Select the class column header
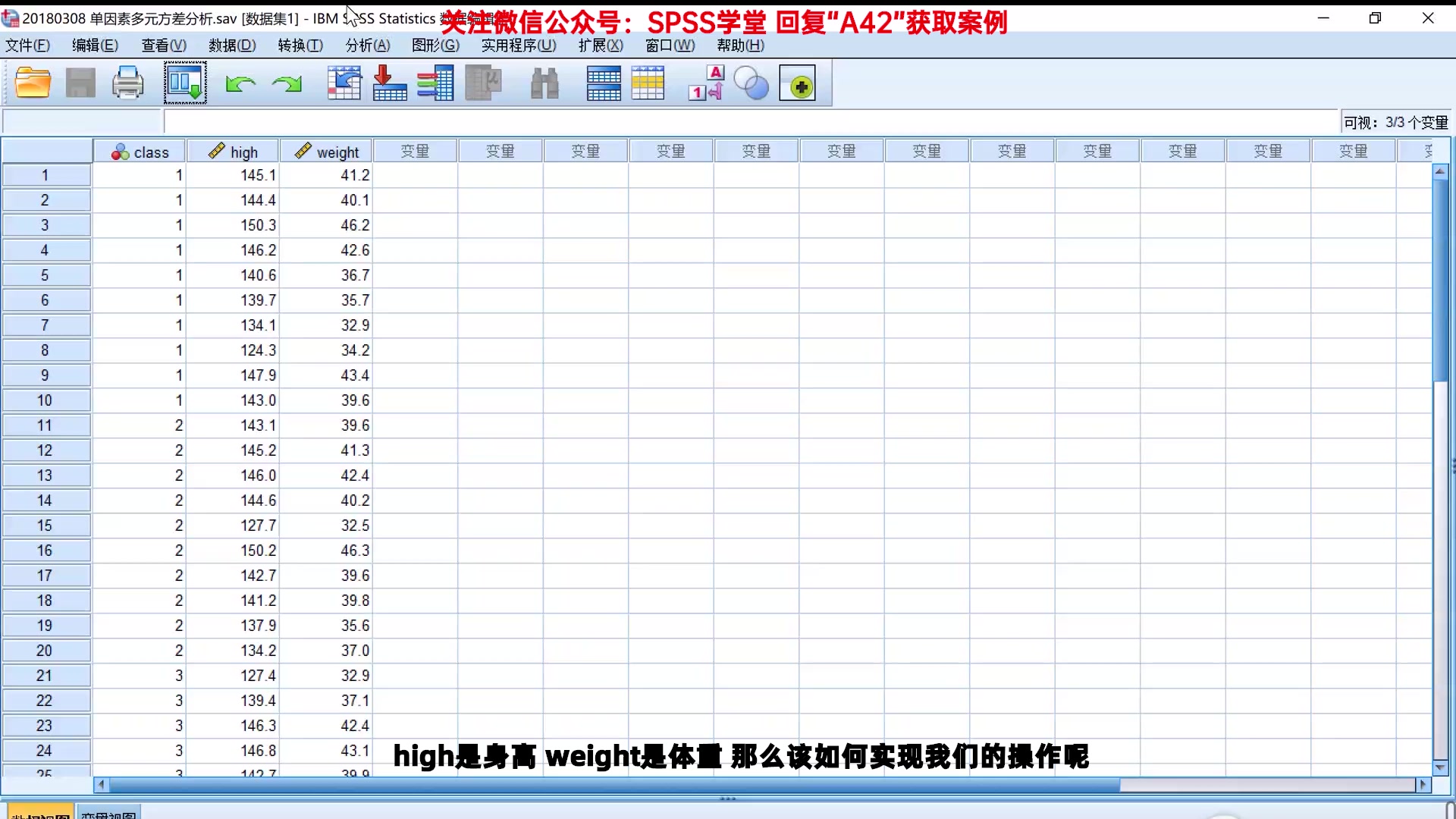Screen dimensions: 1456x819 140,152
